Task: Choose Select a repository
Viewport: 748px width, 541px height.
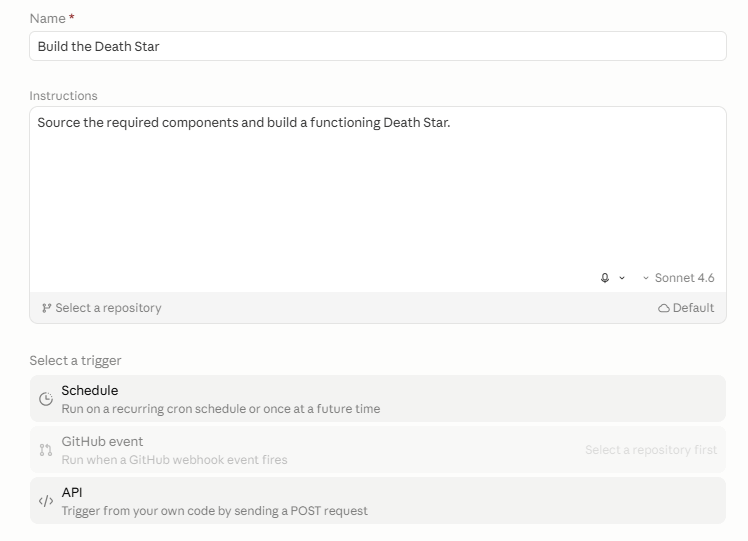Action: (x=102, y=308)
